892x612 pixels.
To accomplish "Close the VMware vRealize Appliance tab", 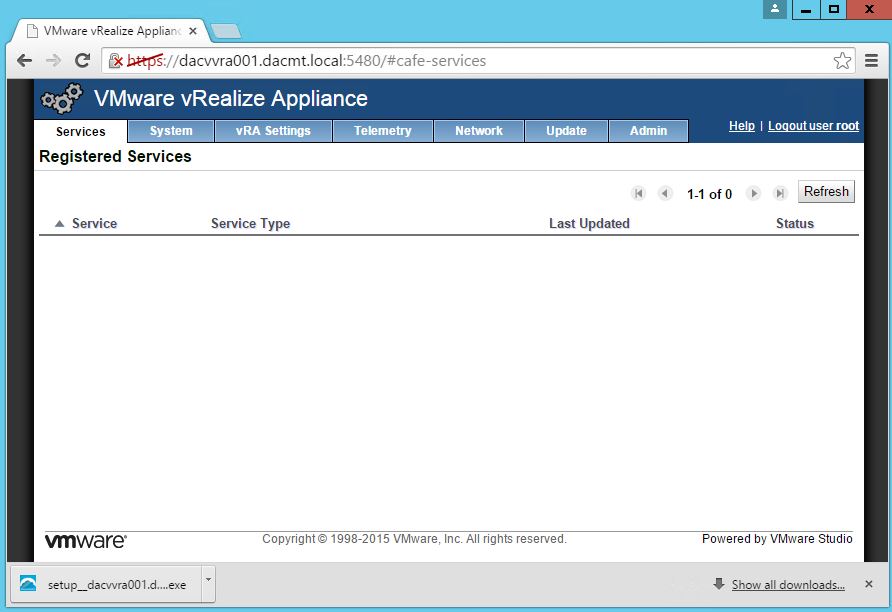I will tap(193, 31).
